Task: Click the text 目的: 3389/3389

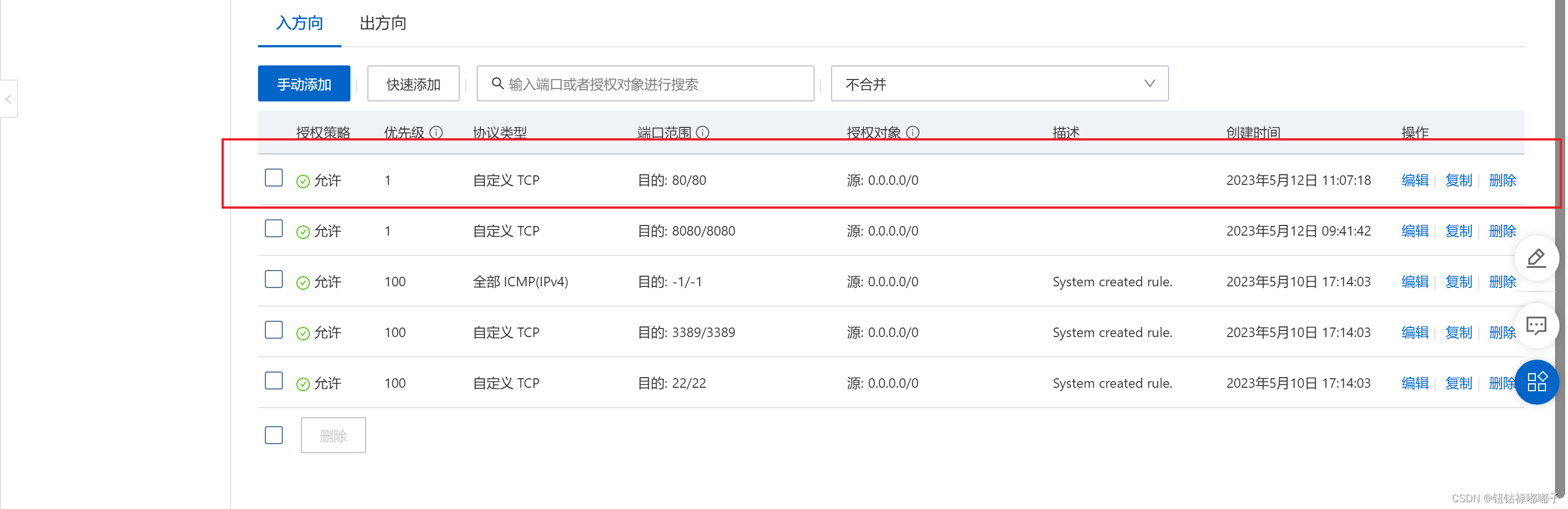Action: (686, 332)
